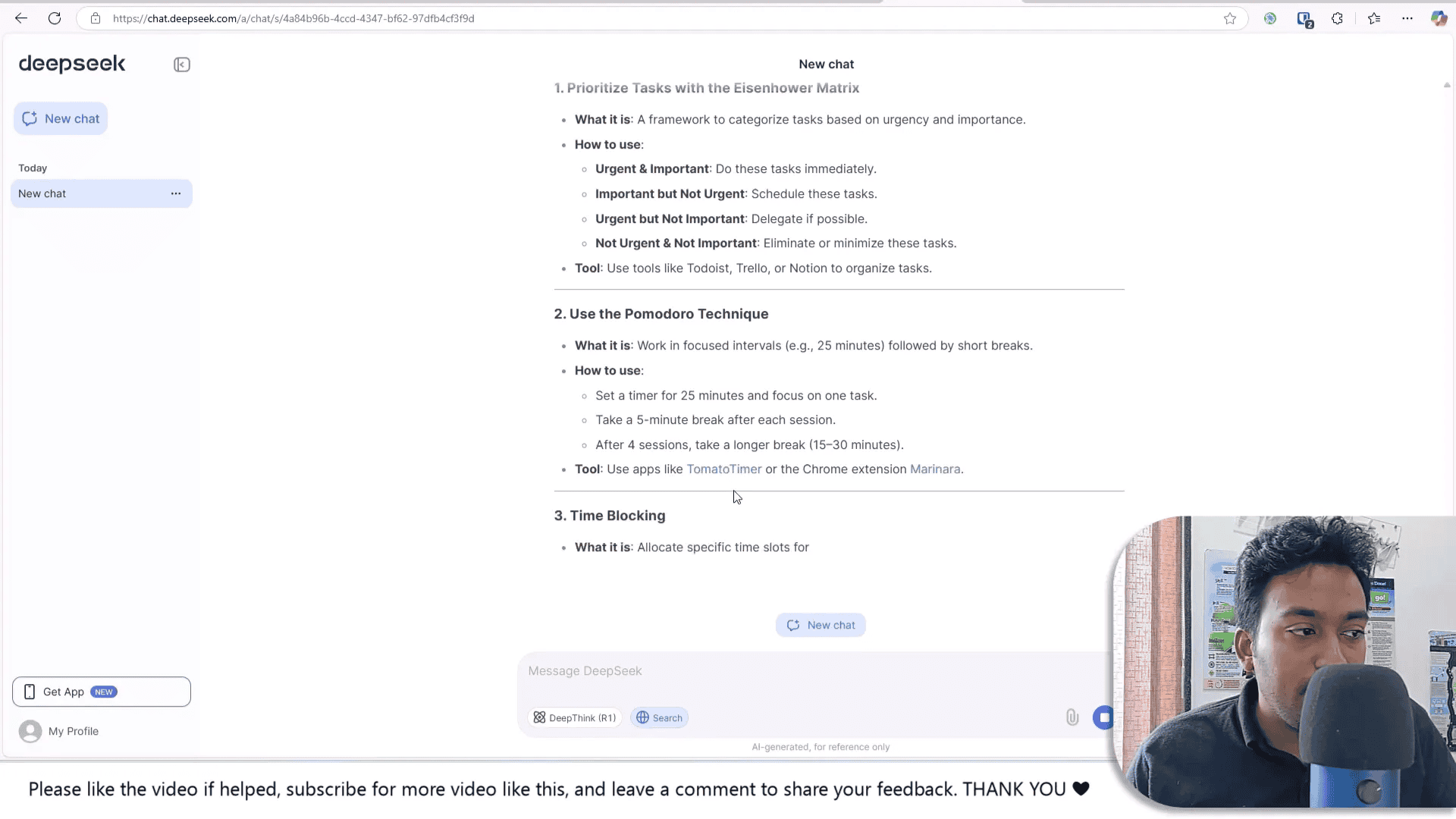Click the TomatoTimer hyperlink
Viewport: 1456px width, 819px height.
[x=724, y=469]
